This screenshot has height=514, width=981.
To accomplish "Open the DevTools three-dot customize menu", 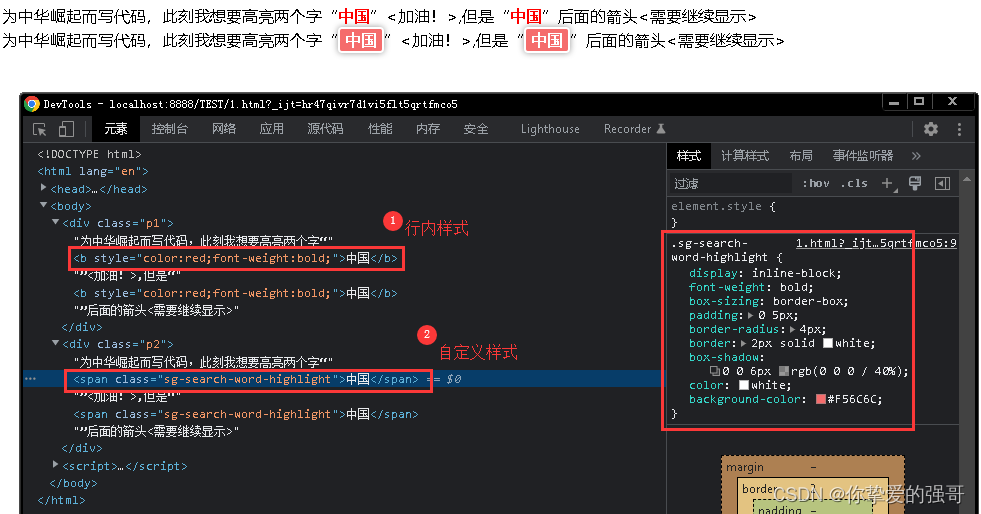I will [959, 129].
